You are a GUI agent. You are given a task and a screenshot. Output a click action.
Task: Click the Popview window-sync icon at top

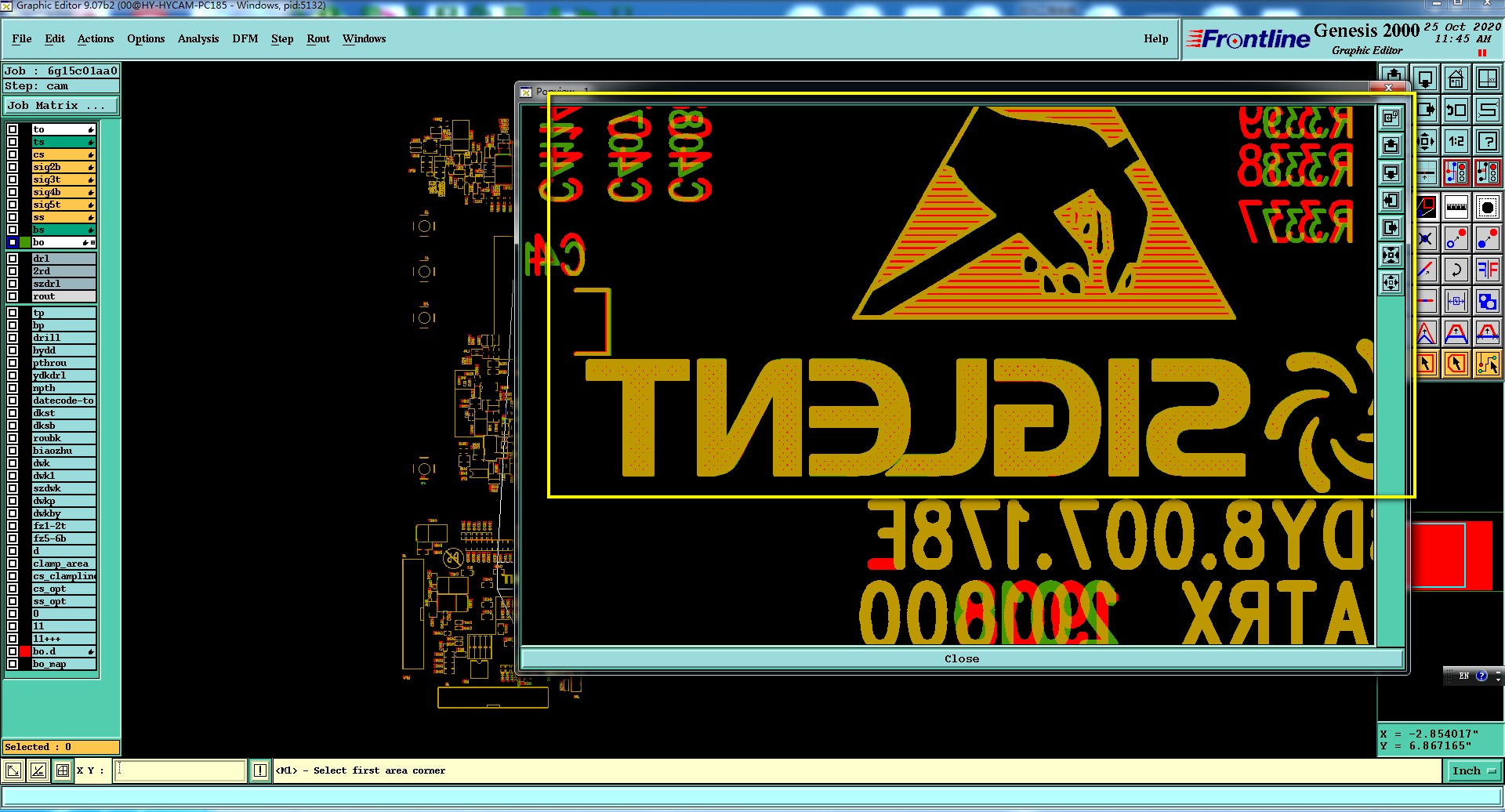point(1391,118)
